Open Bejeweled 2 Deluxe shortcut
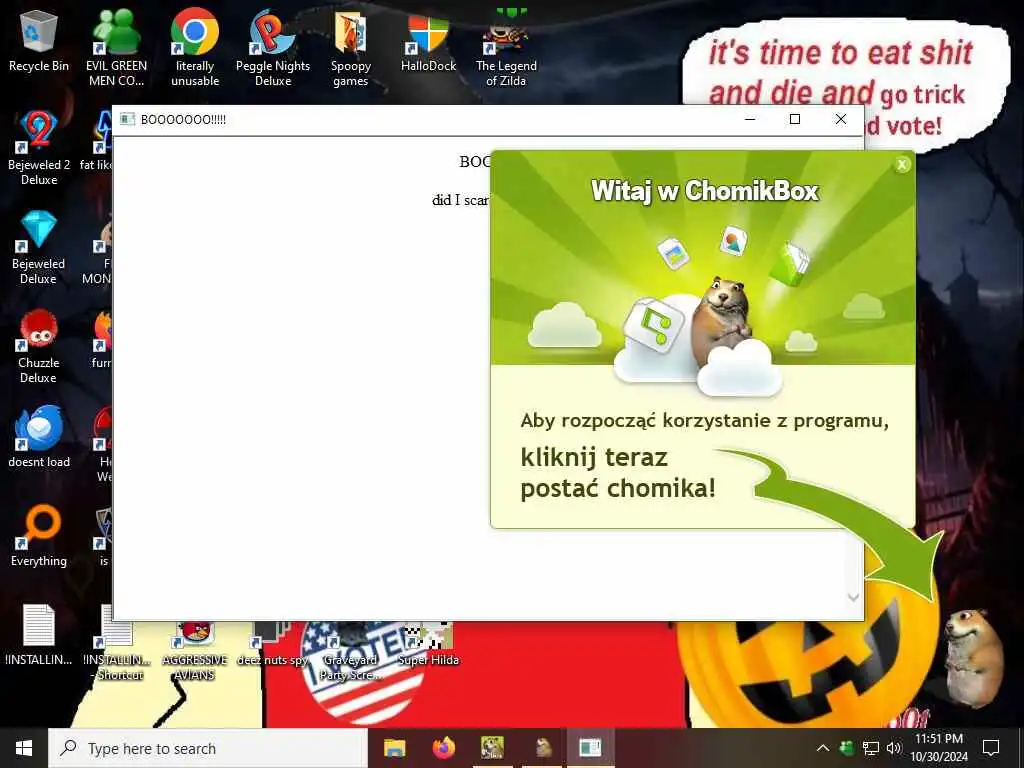The width and height of the screenshot is (1024, 768). (x=39, y=148)
